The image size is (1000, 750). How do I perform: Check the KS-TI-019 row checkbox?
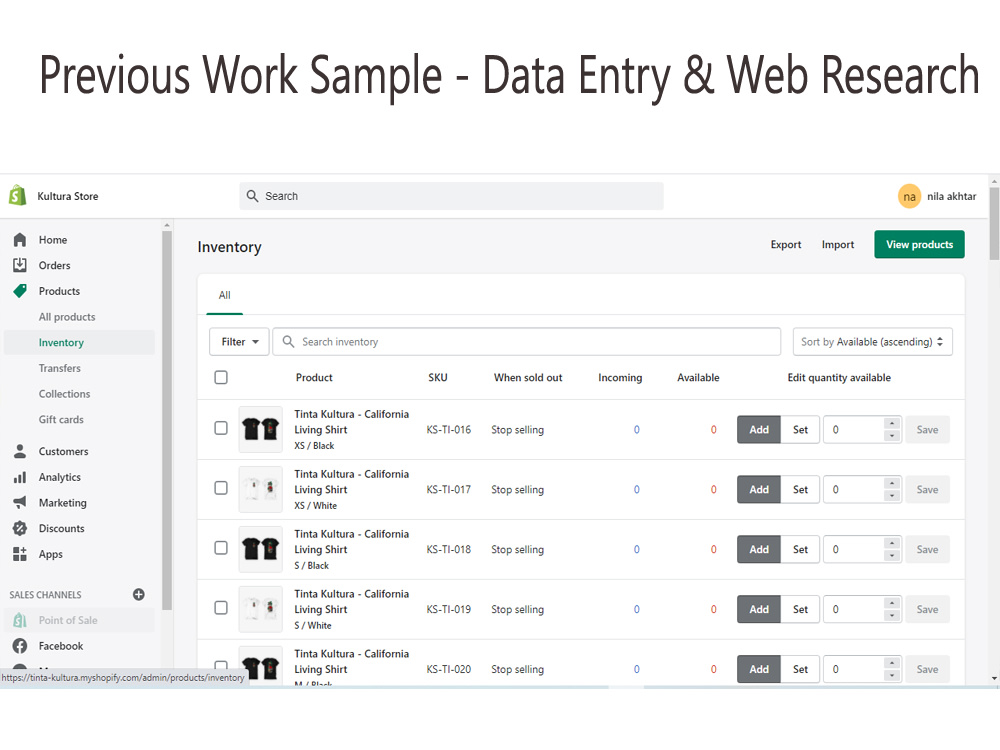click(x=221, y=608)
